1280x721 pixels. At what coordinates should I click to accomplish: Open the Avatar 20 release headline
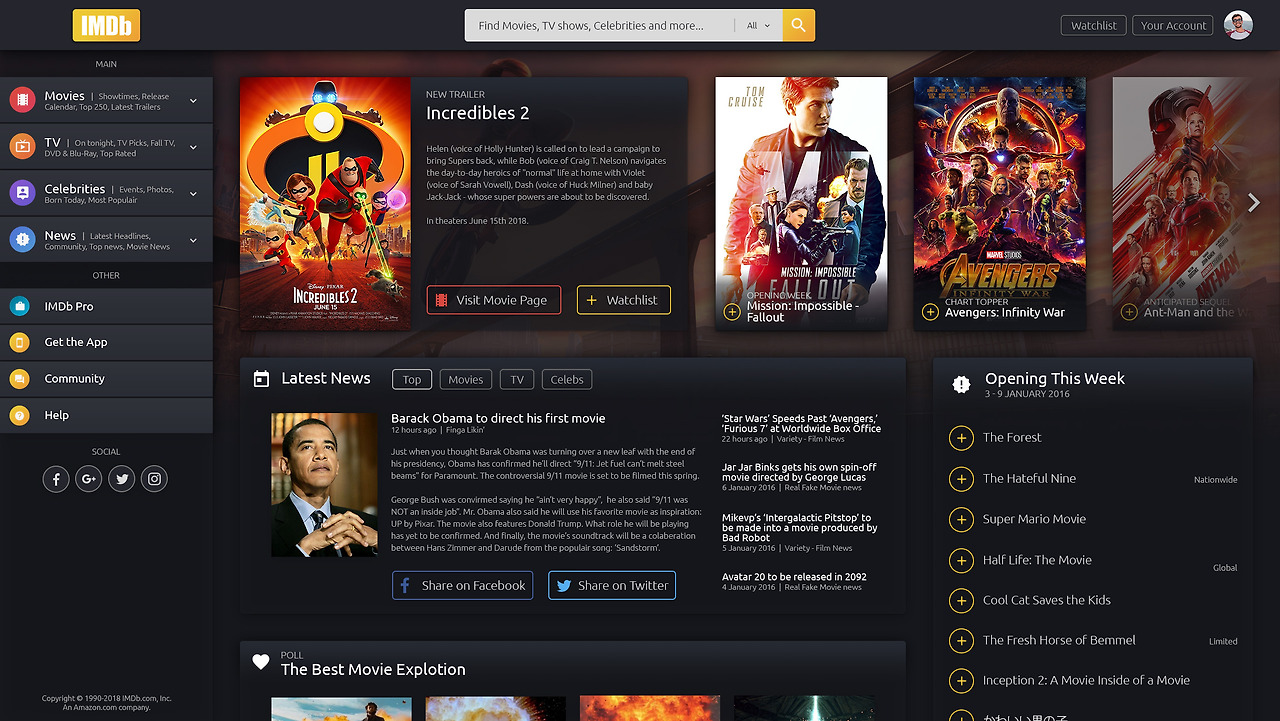point(794,577)
